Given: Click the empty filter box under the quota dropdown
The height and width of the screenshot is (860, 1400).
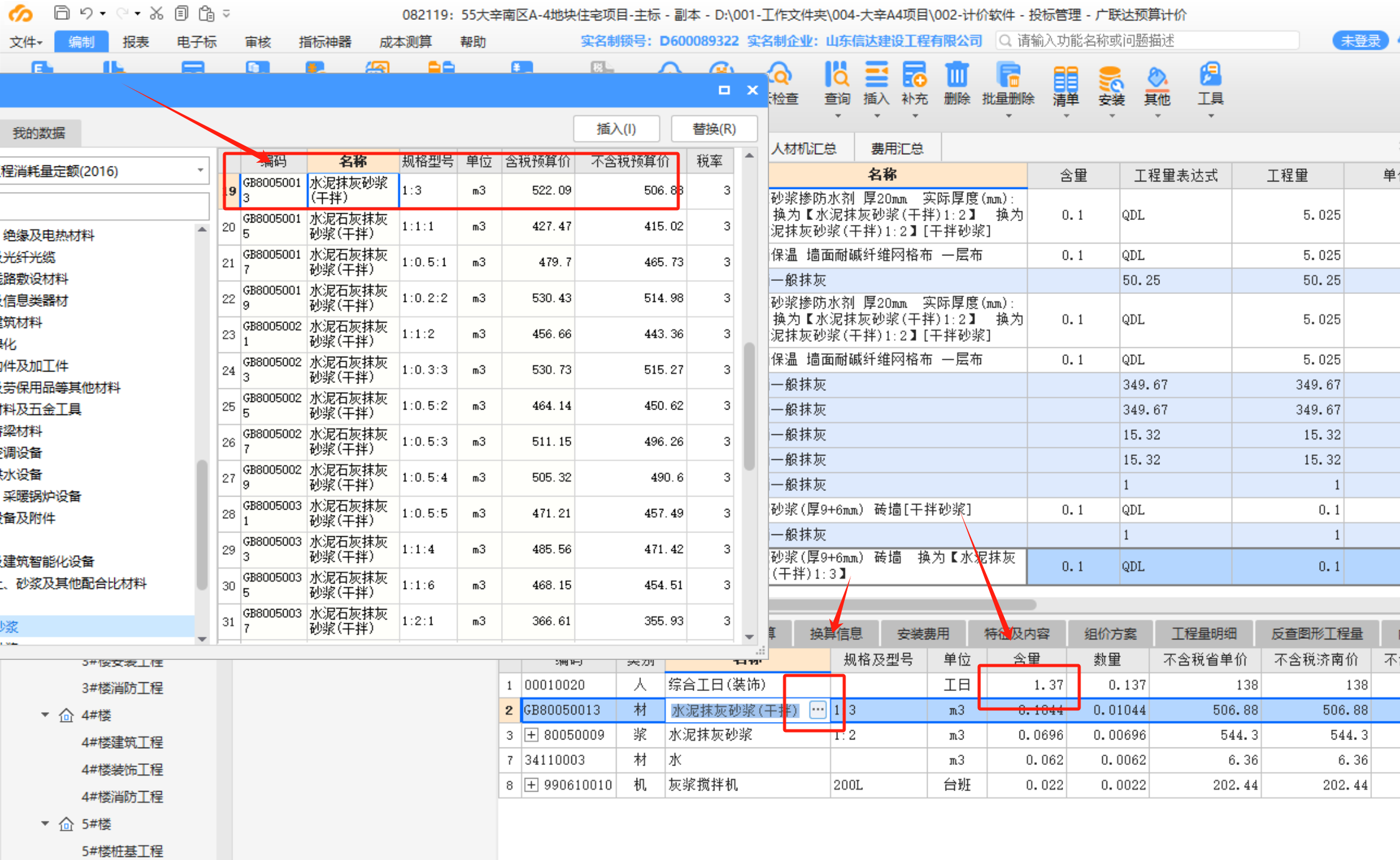Looking at the screenshot, I should click(103, 206).
